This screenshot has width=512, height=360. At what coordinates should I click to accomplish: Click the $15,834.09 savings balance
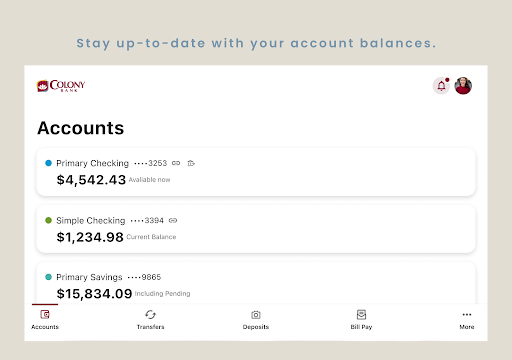94,294
